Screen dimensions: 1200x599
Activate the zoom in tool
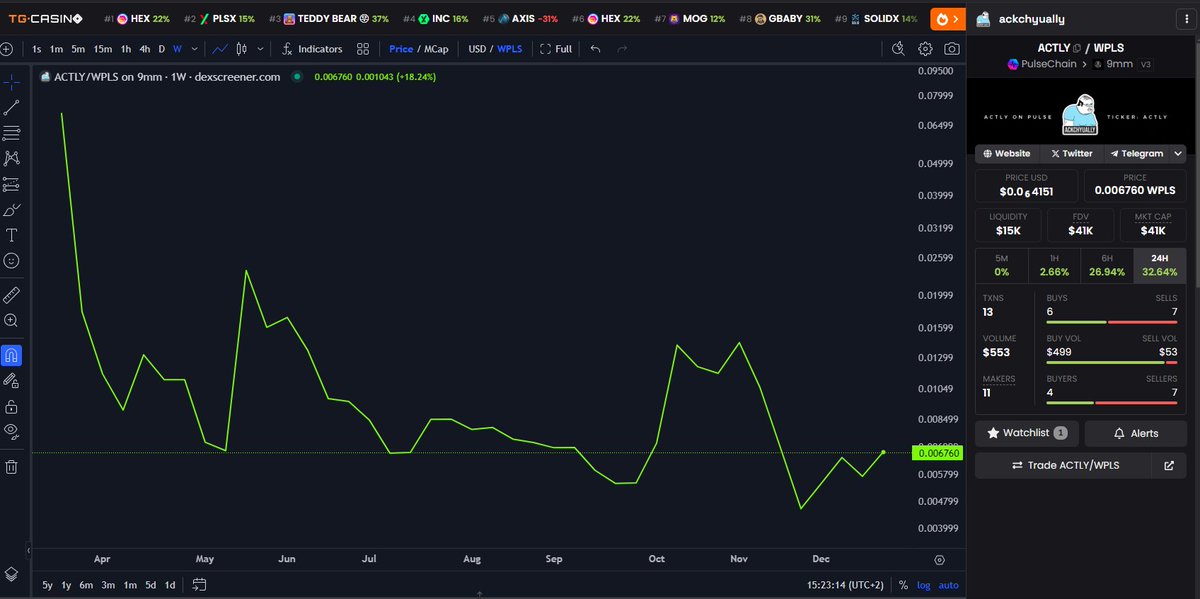click(x=11, y=321)
